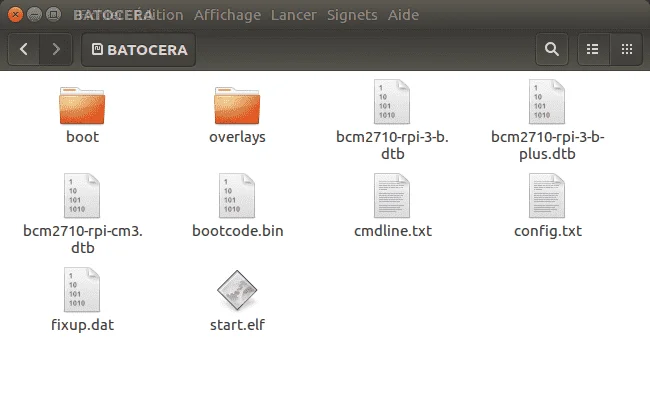Click the 'config.txt' file name
The width and height of the screenshot is (650, 401).
[x=548, y=231]
